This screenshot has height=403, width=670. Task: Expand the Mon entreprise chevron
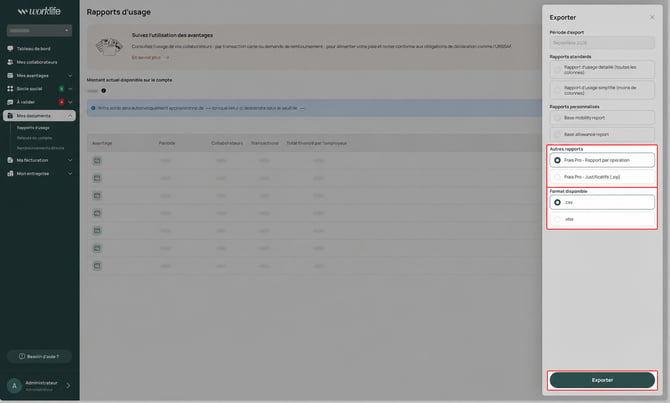pyautogui.click(x=70, y=174)
